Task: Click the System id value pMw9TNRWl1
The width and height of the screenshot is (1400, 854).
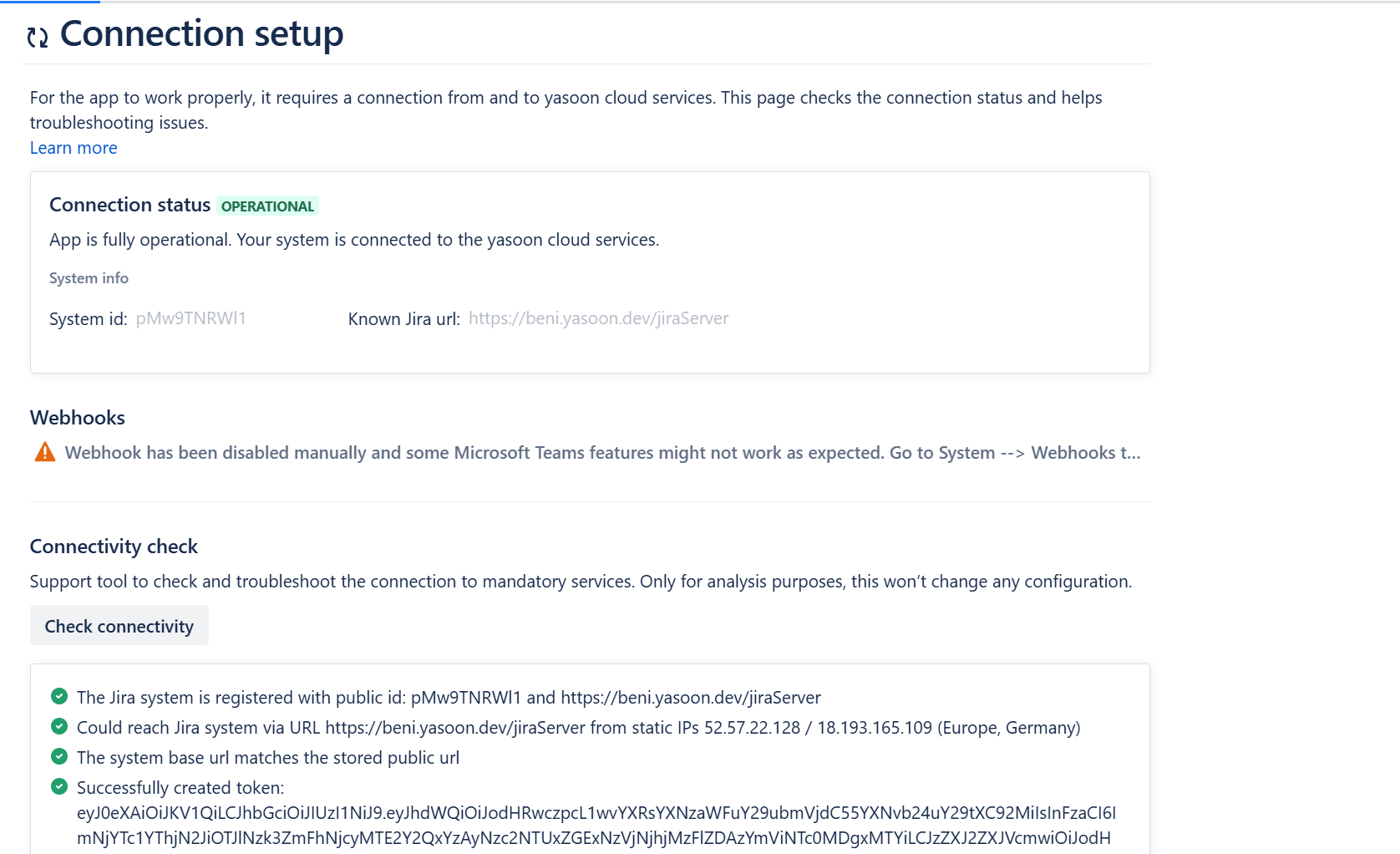Action: pyautogui.click(x=190, y=318)
